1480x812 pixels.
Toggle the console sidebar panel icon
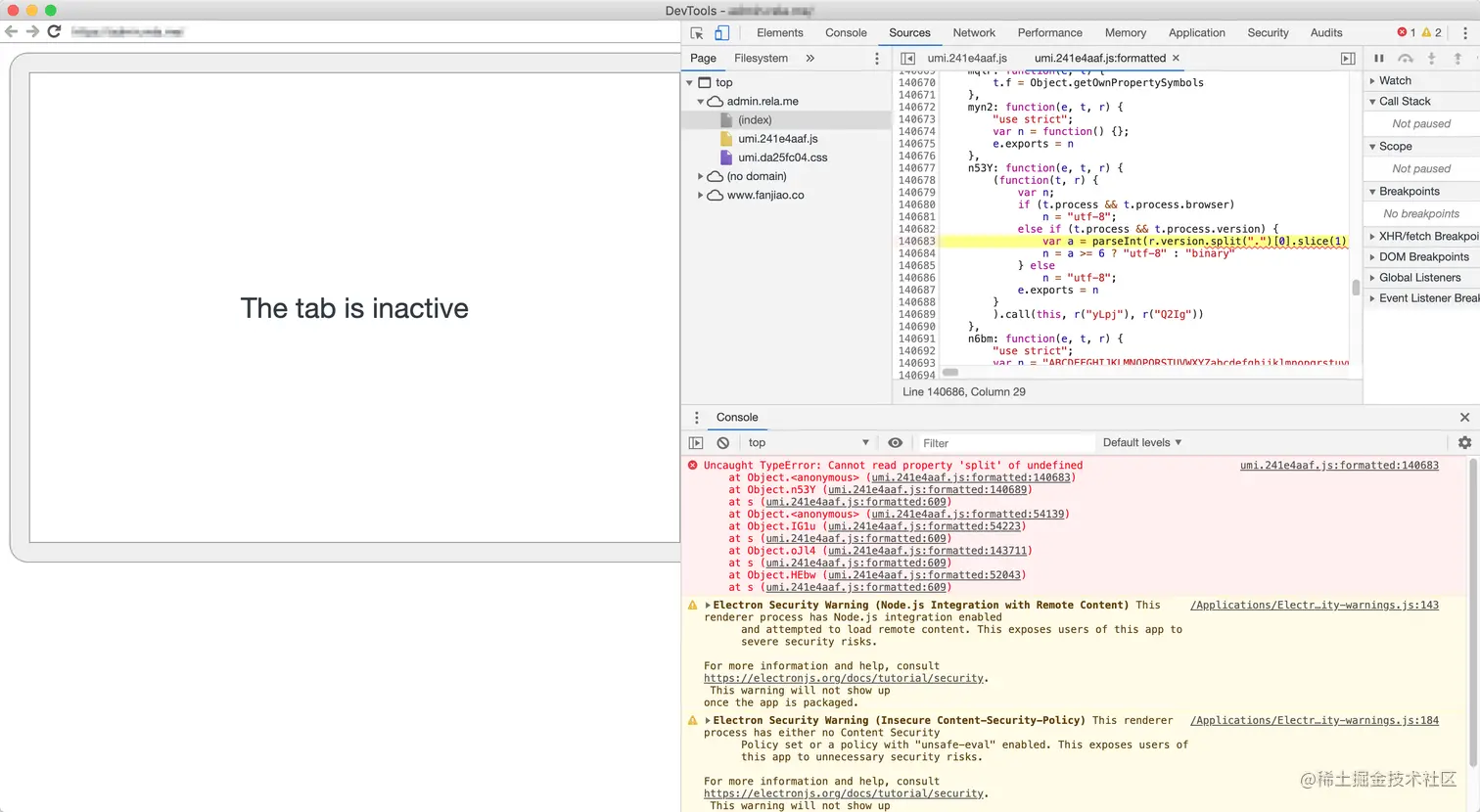696,443
